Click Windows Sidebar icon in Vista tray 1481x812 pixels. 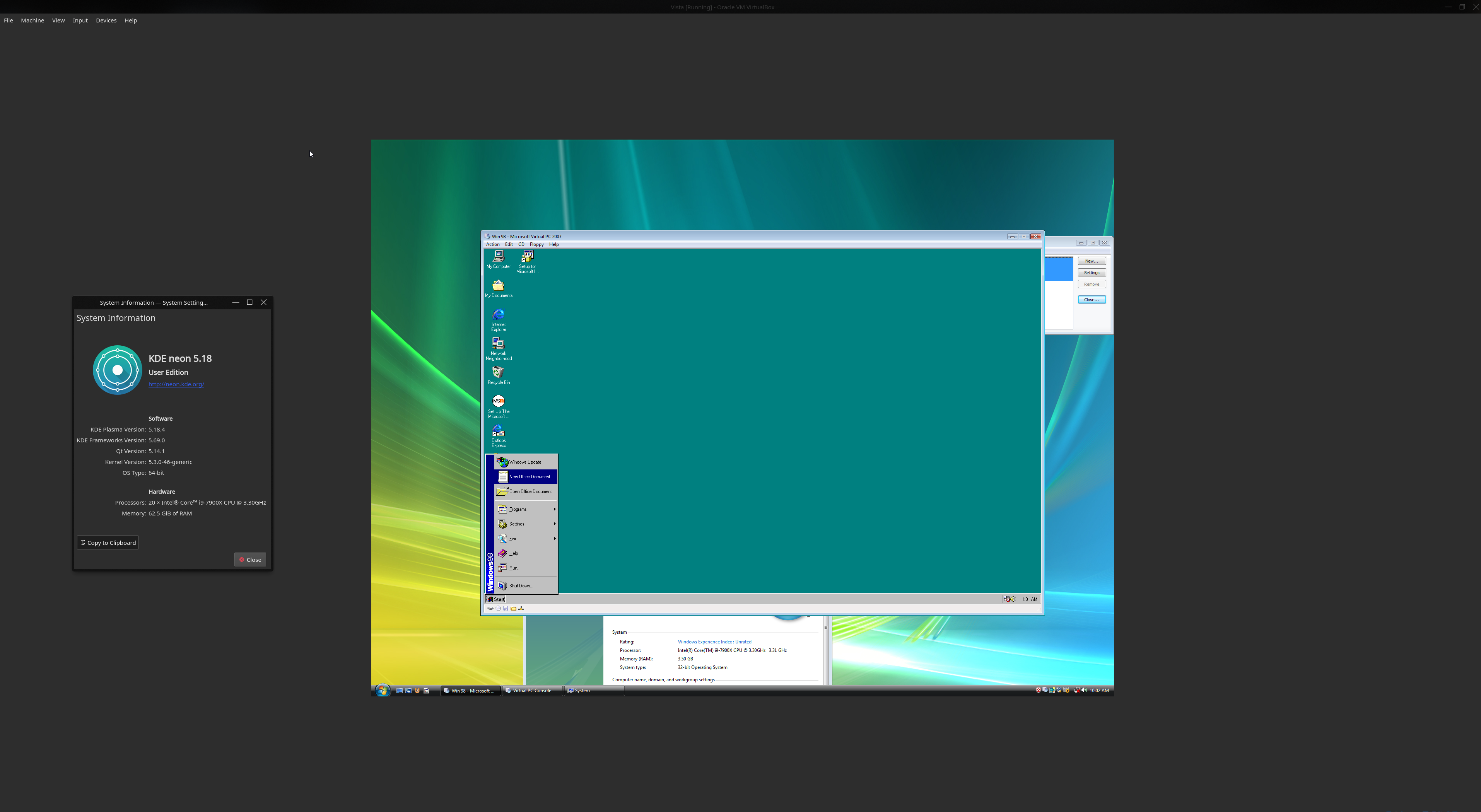[x=1052, y=690]
